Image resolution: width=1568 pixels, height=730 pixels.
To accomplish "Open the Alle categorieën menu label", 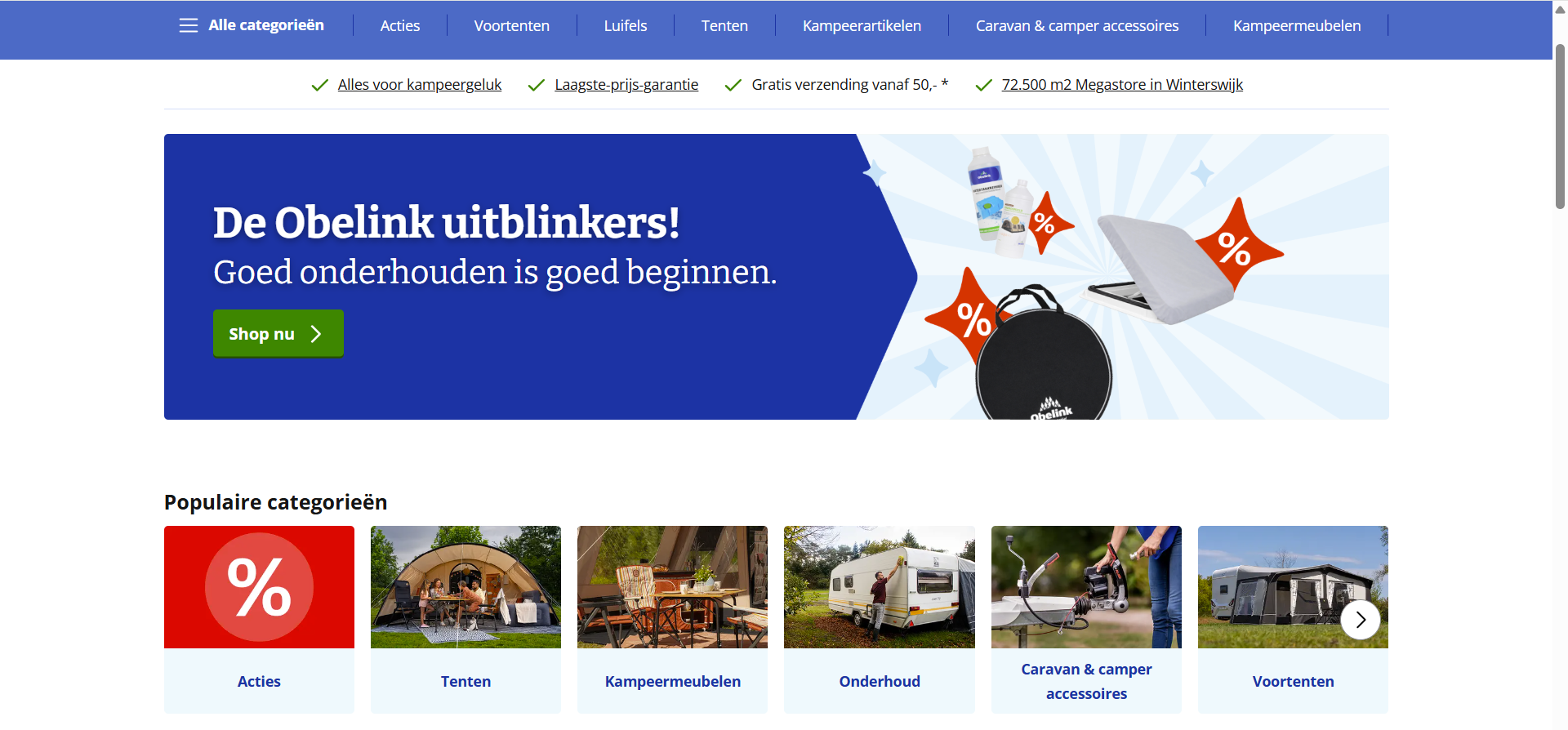I will click(266, 25).
